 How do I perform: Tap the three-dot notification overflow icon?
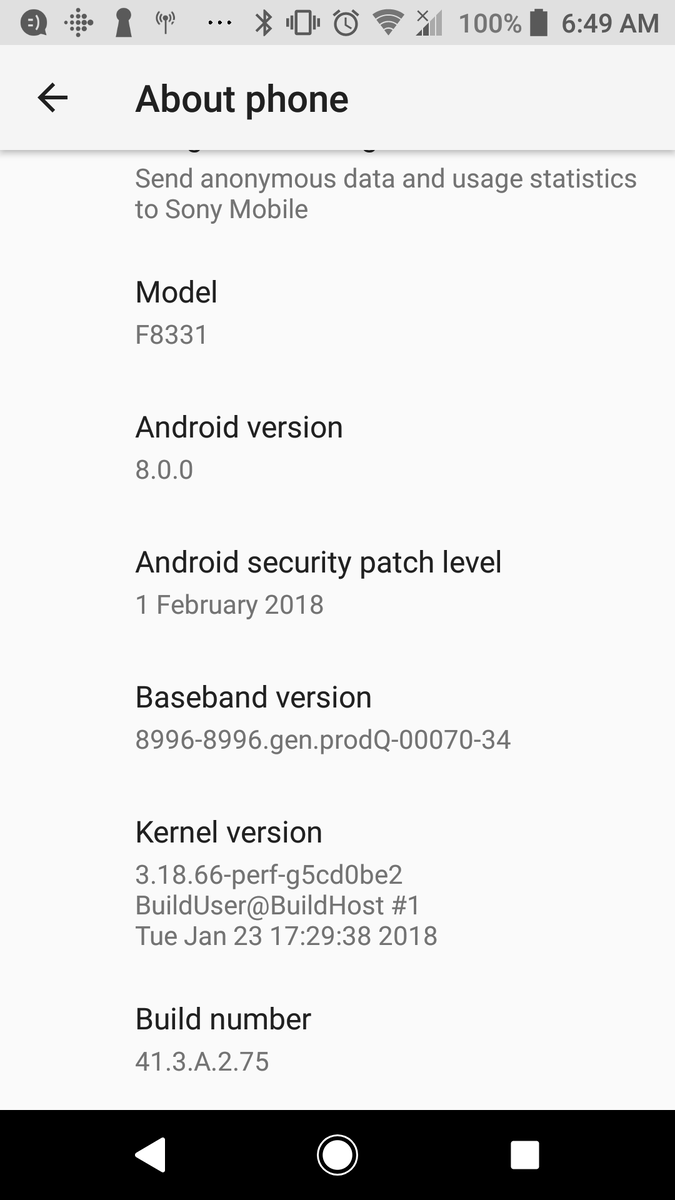(x=218, y=24)
